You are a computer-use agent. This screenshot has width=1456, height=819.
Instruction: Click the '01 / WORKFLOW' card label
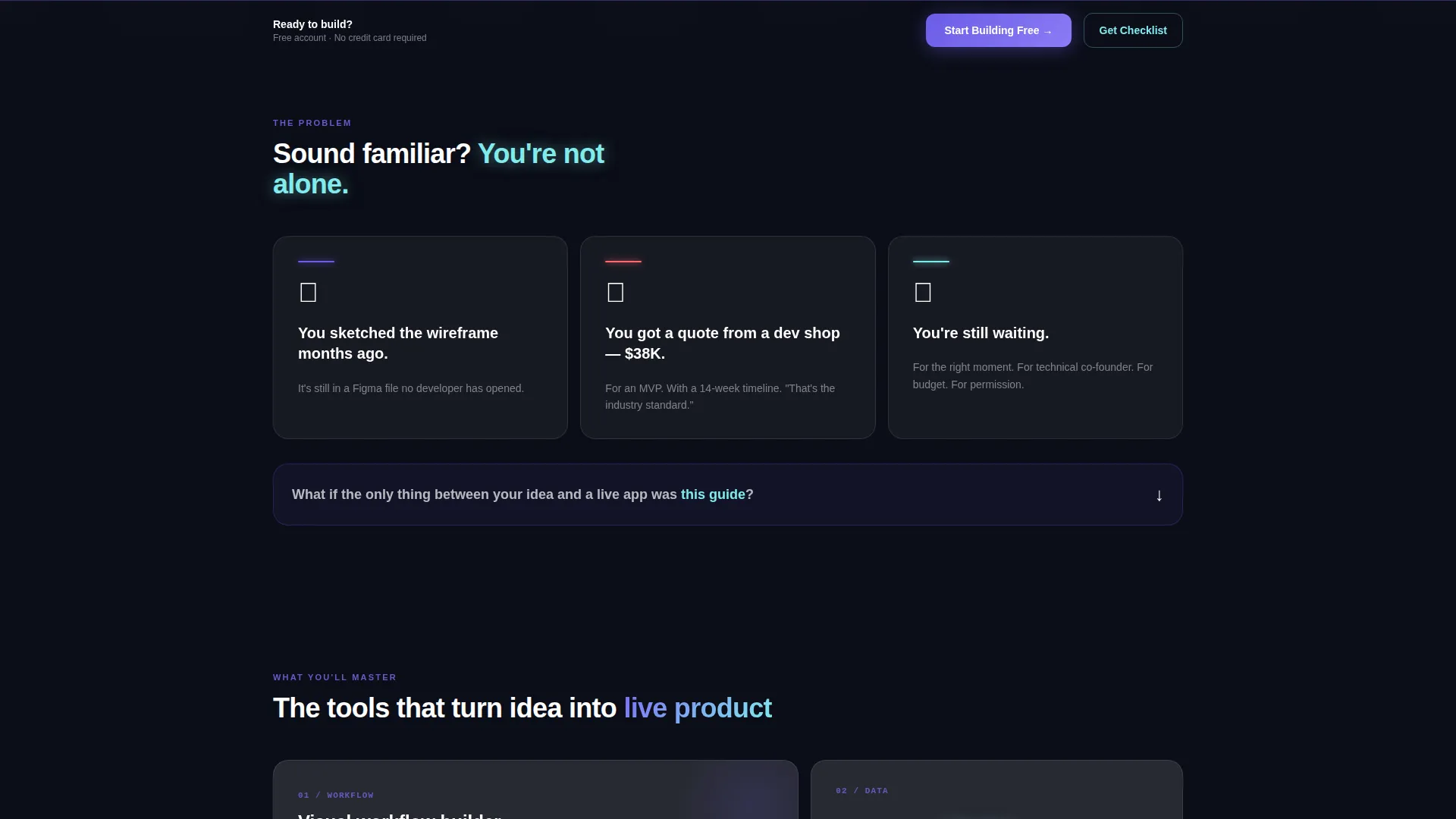point(336,795)
